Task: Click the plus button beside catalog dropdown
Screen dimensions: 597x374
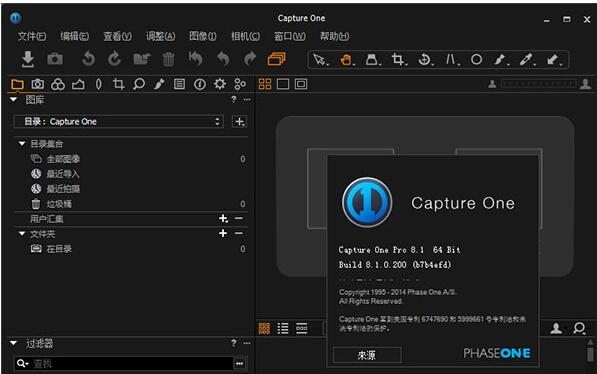Action: coord(239,121)
